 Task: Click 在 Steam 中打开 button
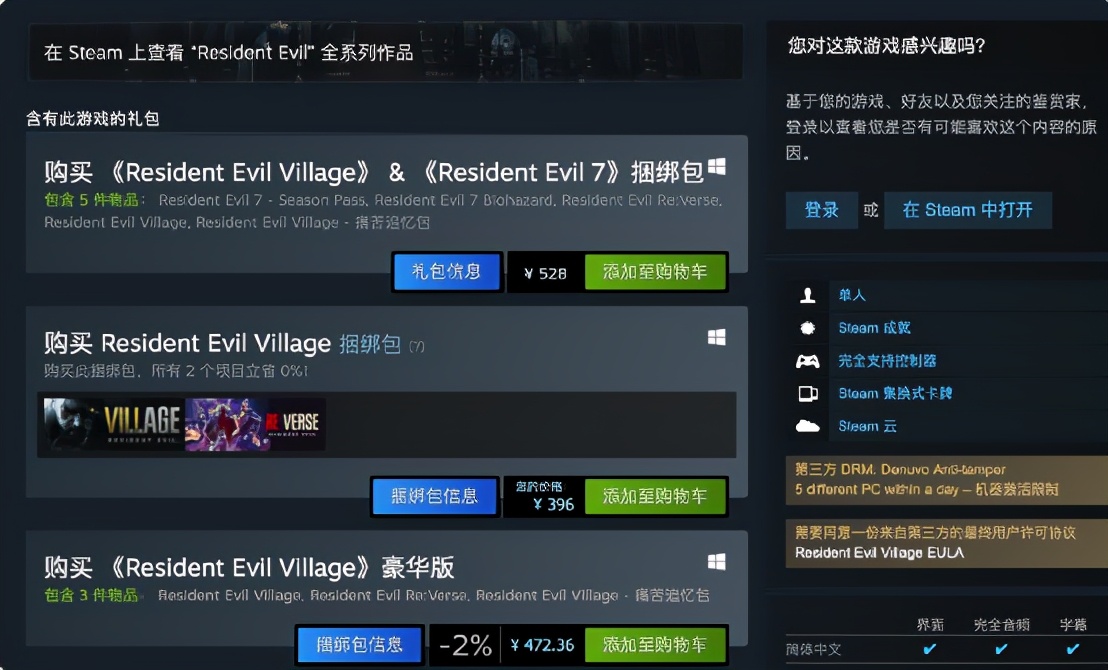[967, 210]
